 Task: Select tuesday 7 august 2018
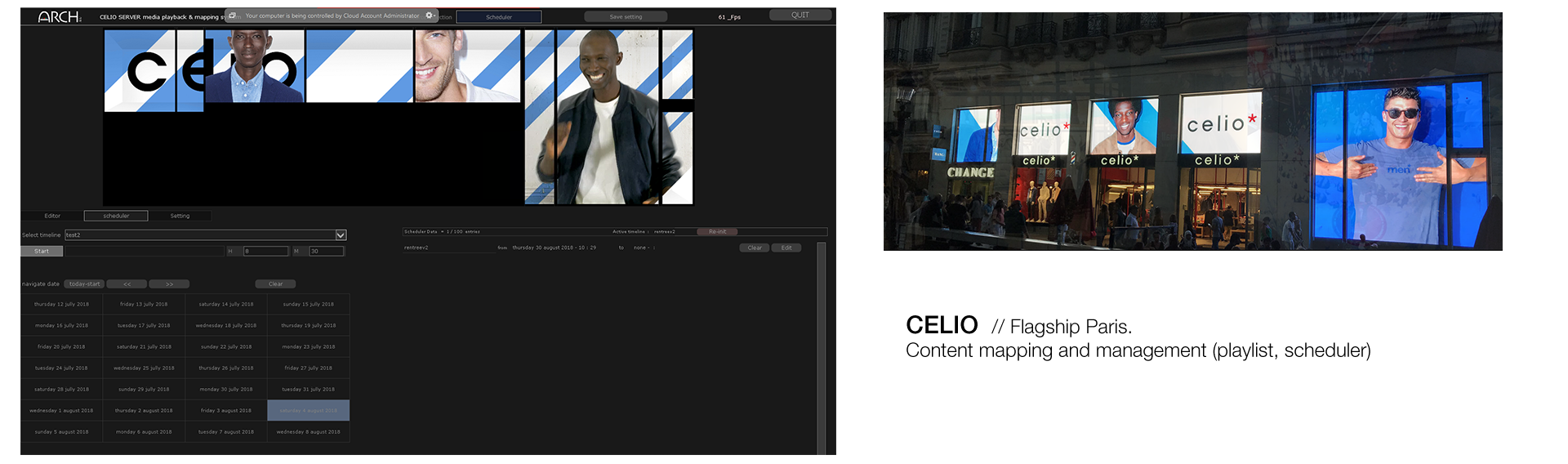coord(226,431)
